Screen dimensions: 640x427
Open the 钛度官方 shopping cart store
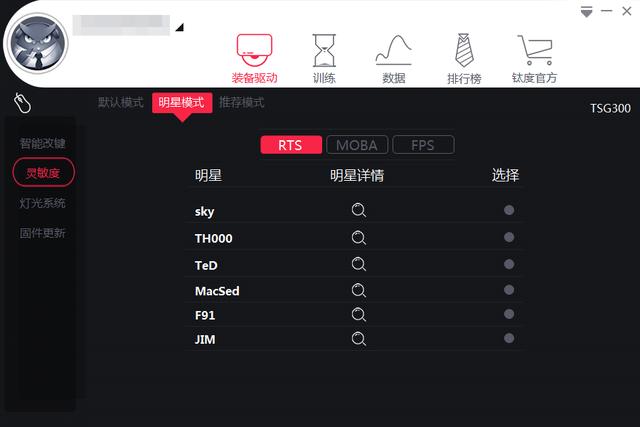534,58
